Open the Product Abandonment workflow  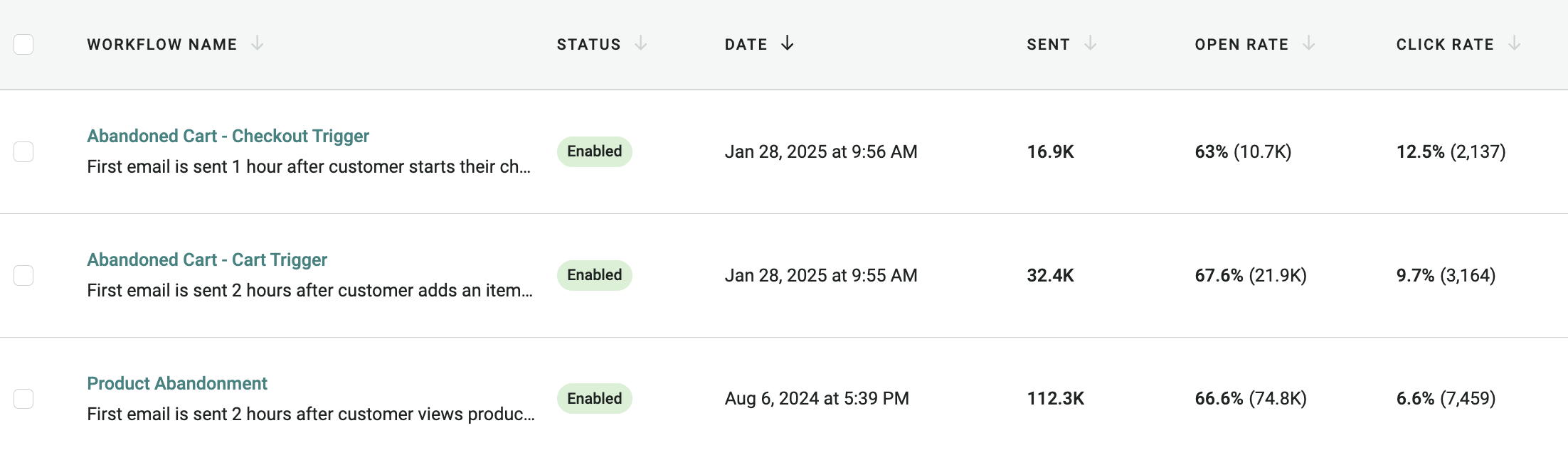[x=177, y=383]
